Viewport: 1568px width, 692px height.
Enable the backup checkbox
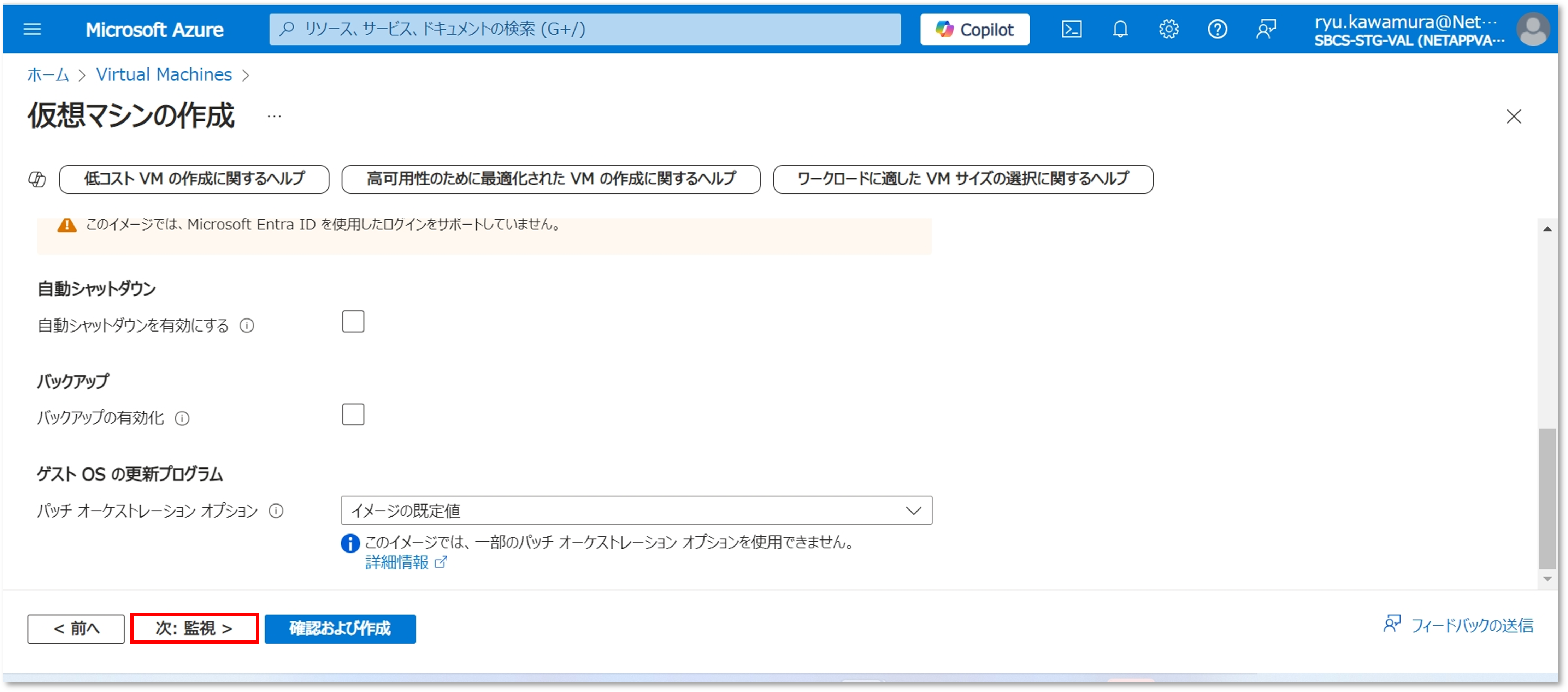pyautogui.click(x=353, y=415)
